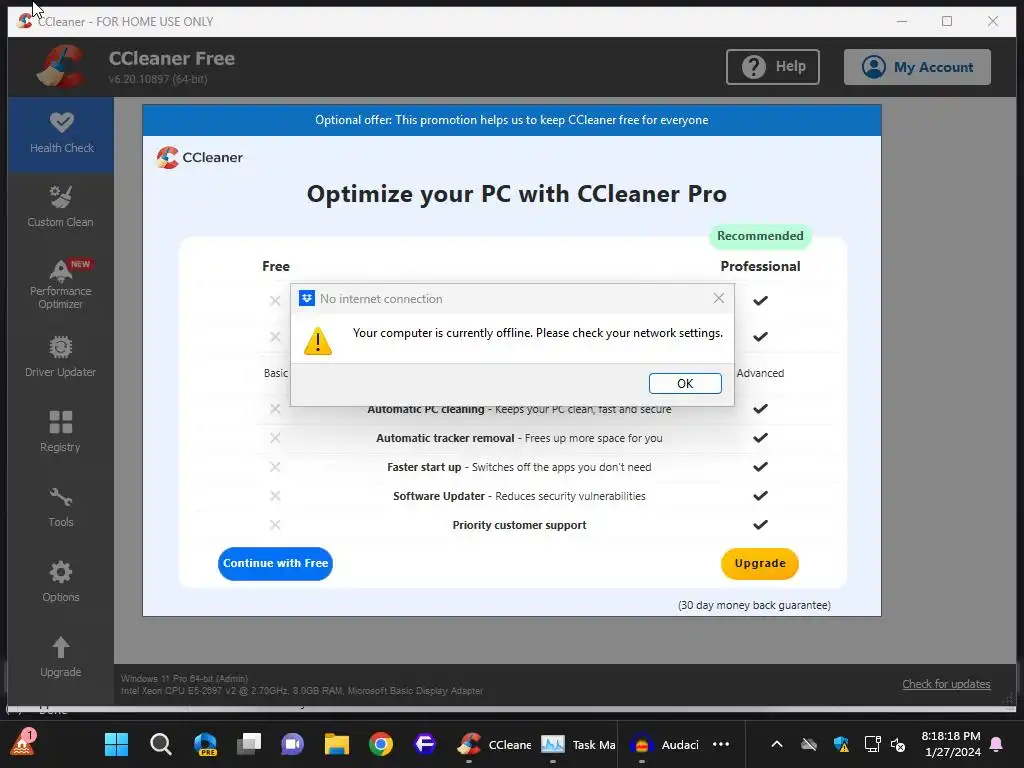The width and height of the screenshot is (1024, 768).
Task: Click the yellow Upgrade button
Action: pos(760,563)
